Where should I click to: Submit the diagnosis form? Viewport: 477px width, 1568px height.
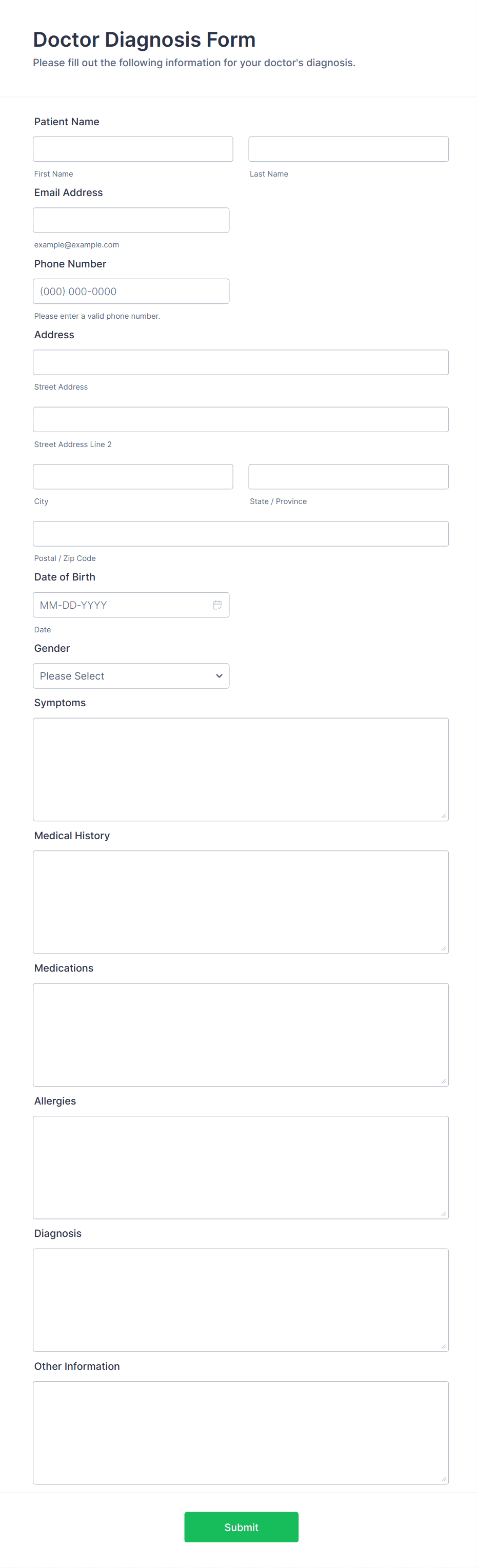(241, 1526)
